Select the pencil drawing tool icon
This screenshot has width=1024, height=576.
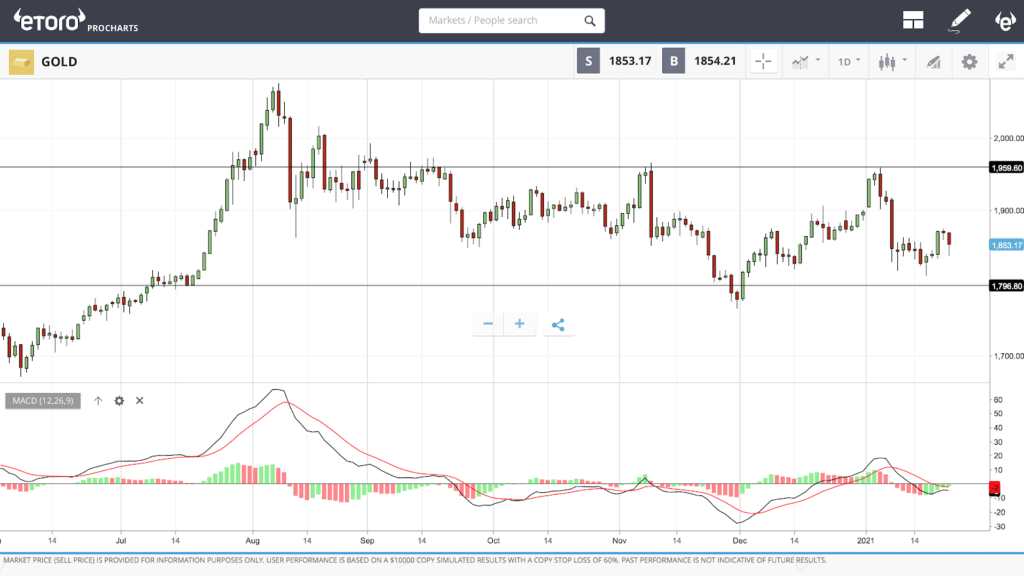[x=959, y=20]
